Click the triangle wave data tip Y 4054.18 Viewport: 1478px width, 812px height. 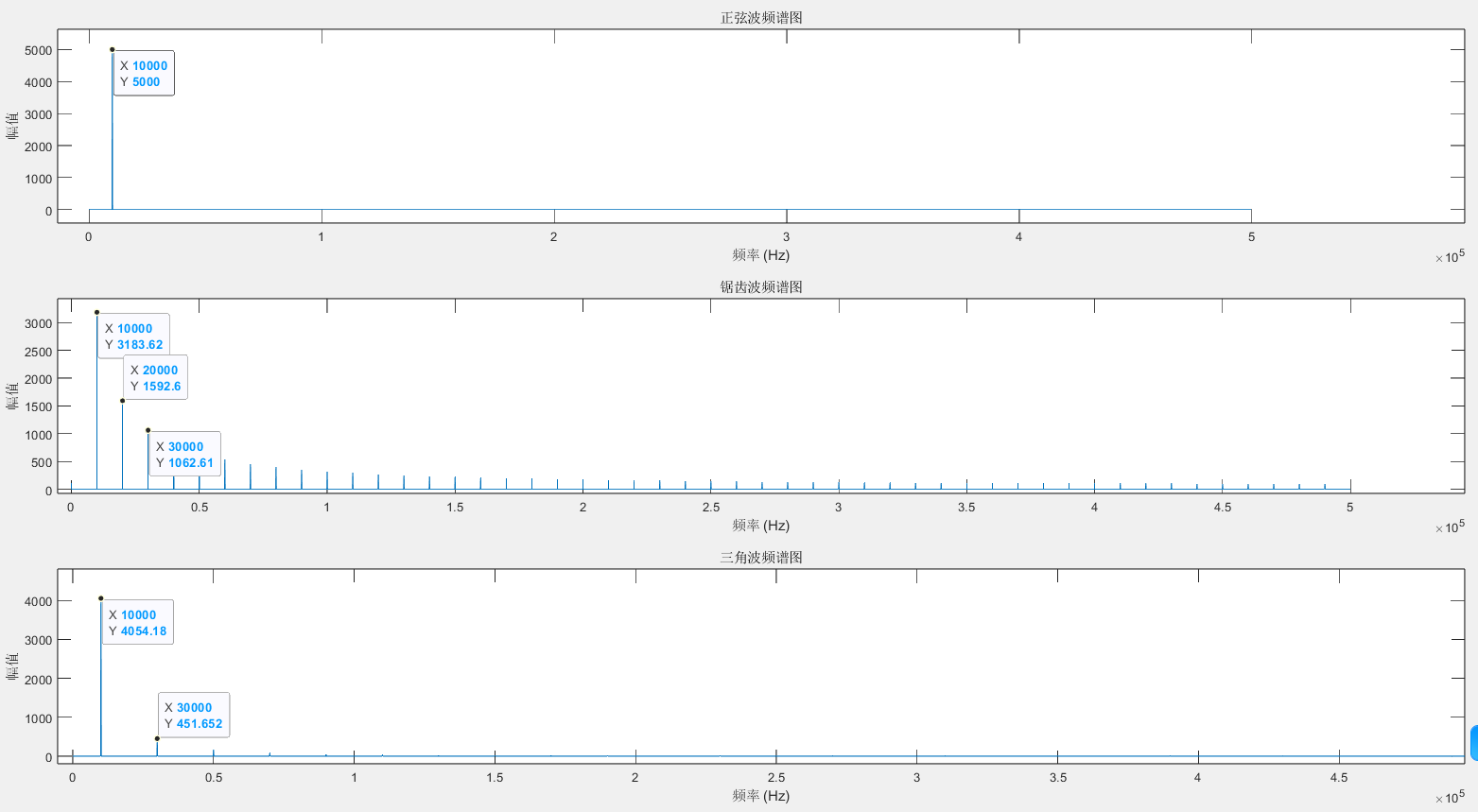pos(137,623)
